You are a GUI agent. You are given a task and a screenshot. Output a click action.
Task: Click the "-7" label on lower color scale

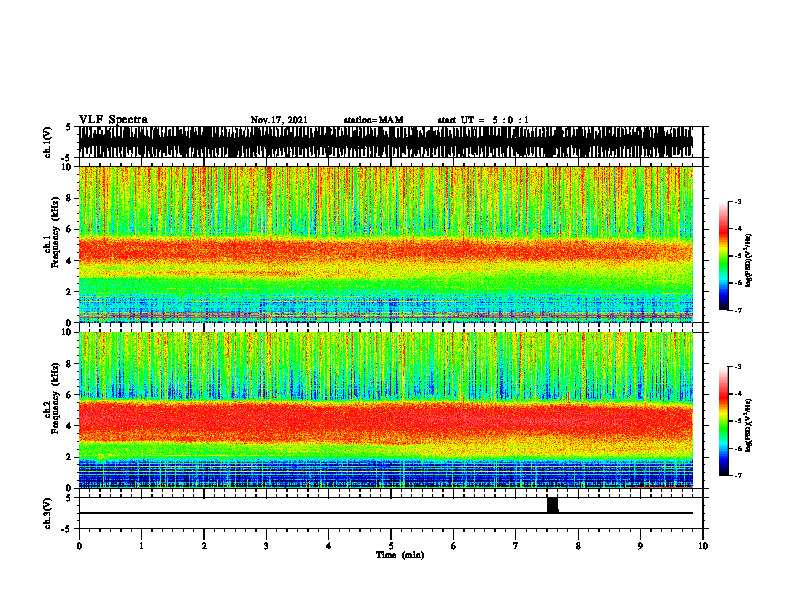pyautogui.click(x=738, y=476)
